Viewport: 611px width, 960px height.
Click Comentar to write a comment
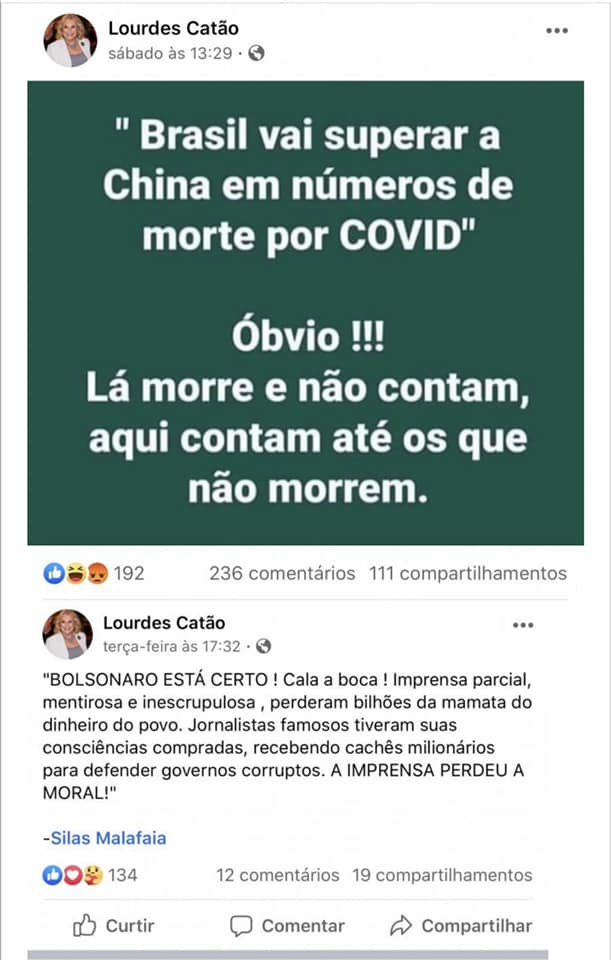point(287,926)
